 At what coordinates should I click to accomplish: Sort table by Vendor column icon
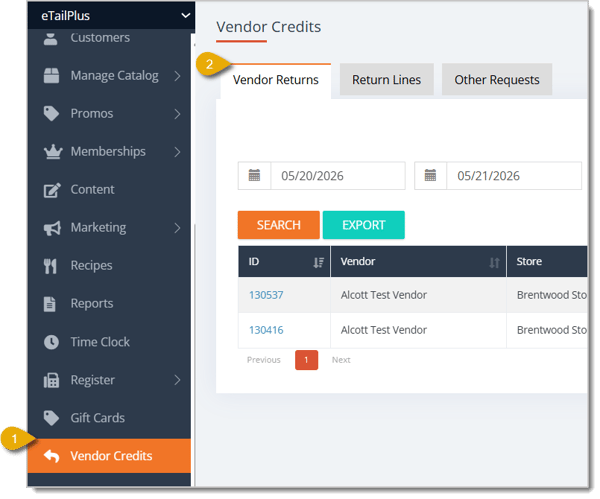494,263
